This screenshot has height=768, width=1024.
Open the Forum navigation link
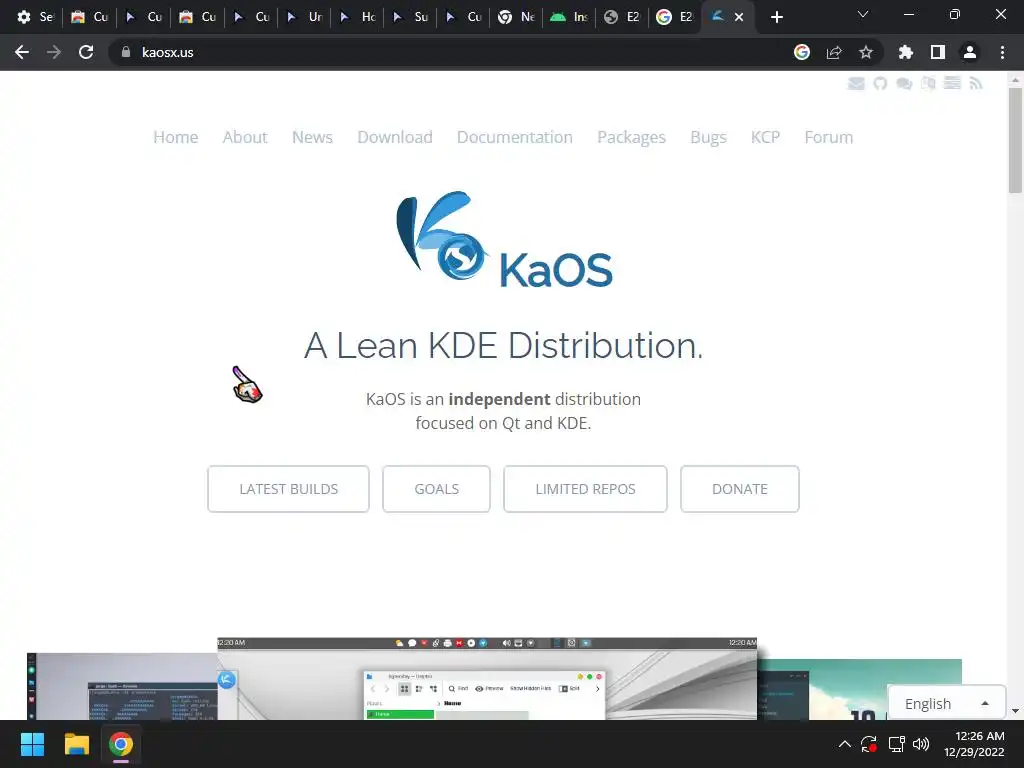829,137
